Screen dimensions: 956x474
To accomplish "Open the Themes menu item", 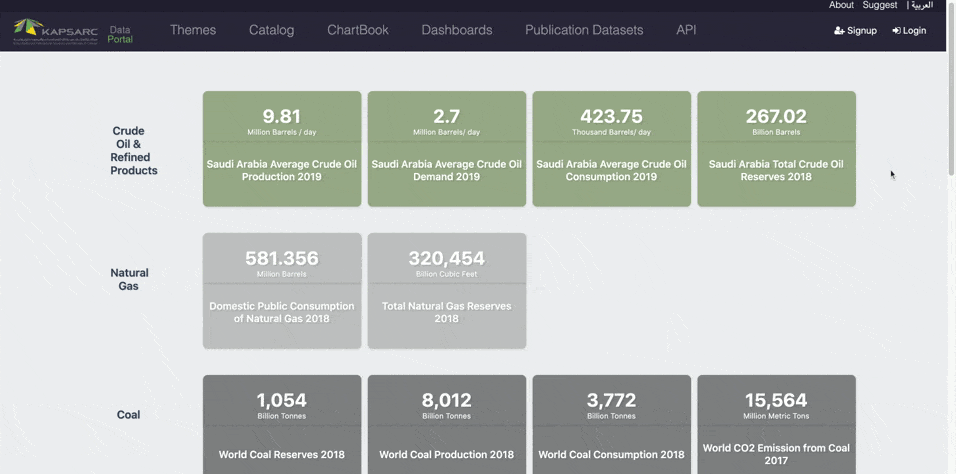I will pos(193,30).
